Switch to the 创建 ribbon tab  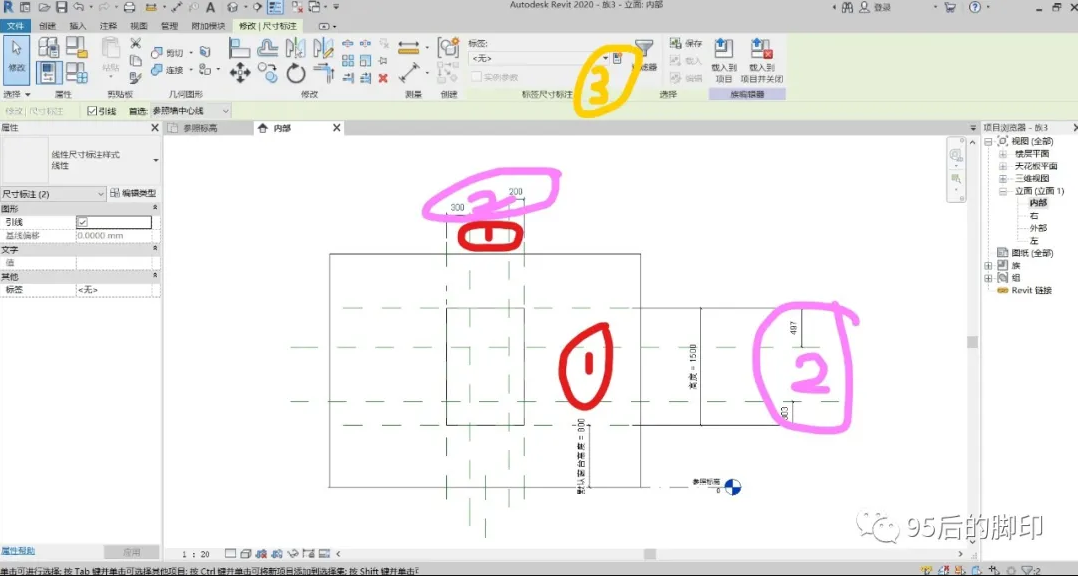tap(47, 26)
